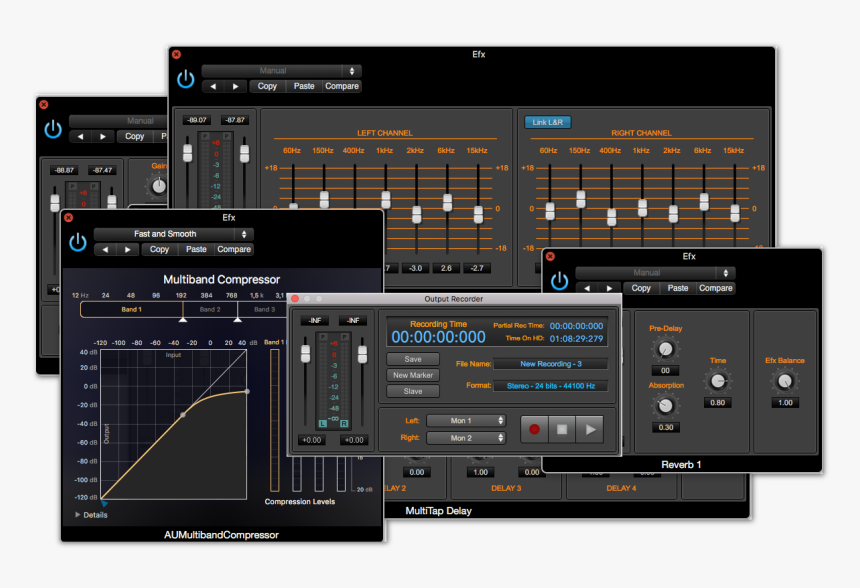The image size is (860, 588).
Task: Click Time knob in Reverb
Action: [718, 381]
